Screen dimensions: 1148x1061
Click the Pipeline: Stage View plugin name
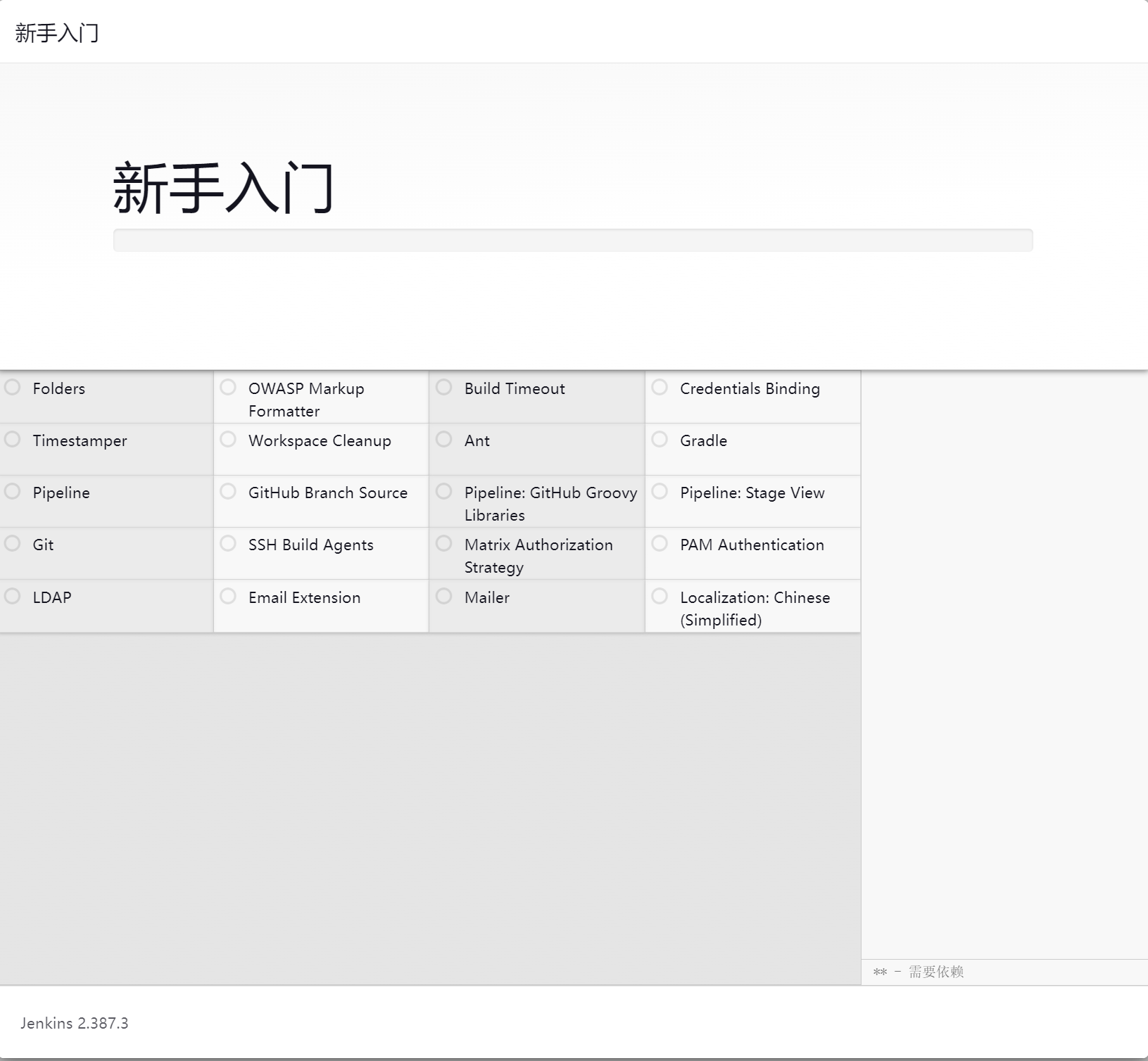(x=752, y=493)
